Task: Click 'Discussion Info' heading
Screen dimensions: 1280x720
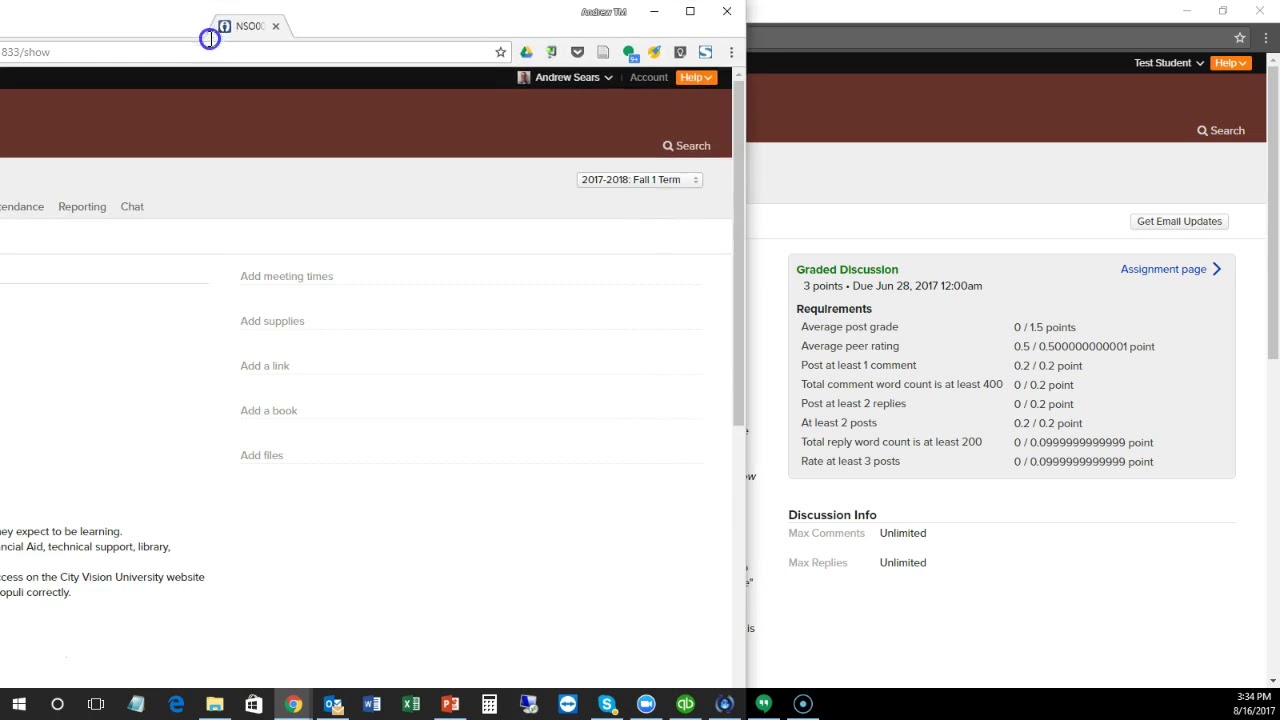Action: [x=832, y=515]
